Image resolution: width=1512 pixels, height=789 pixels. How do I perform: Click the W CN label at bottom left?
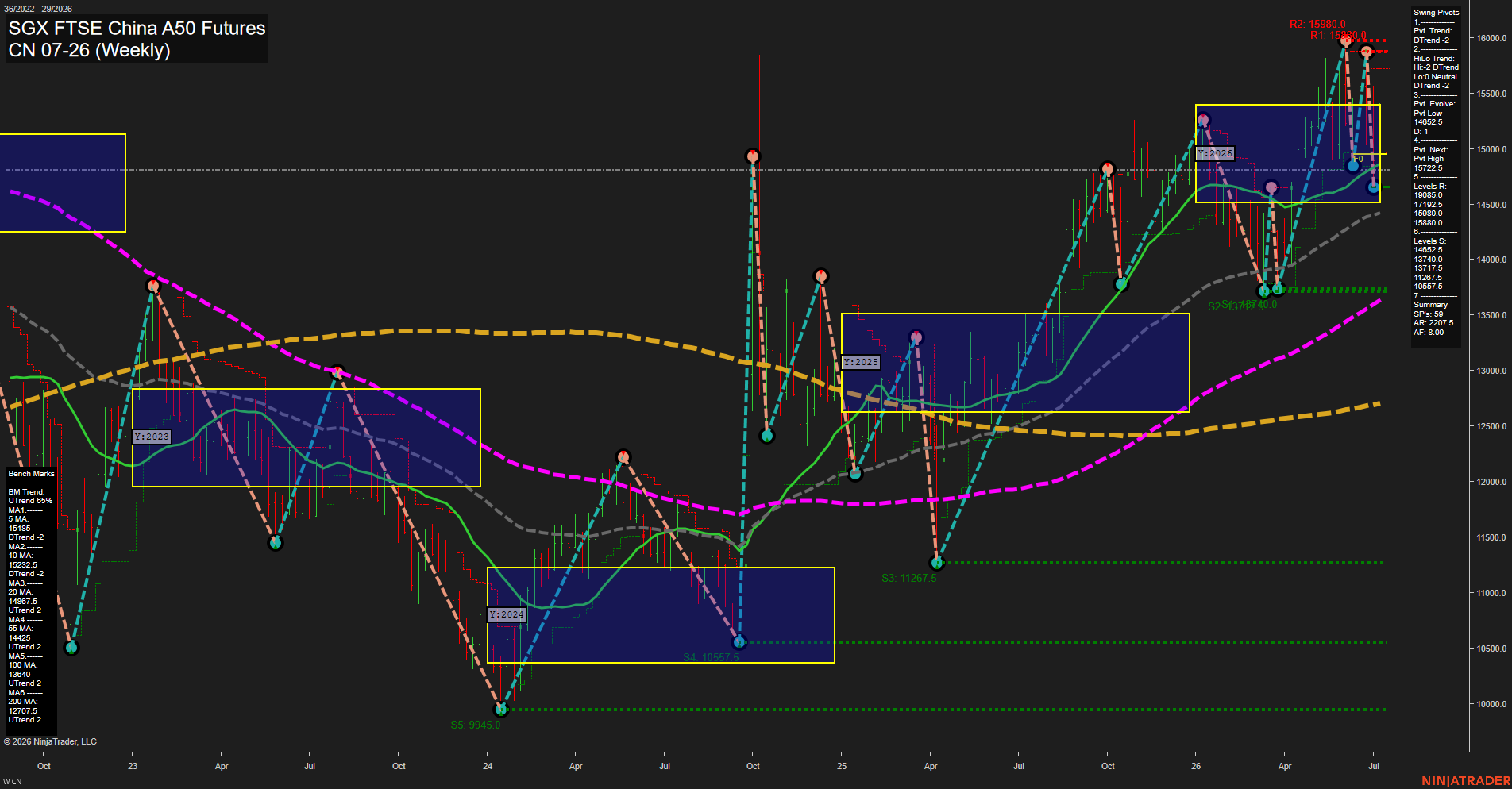(x=13, y=782)
